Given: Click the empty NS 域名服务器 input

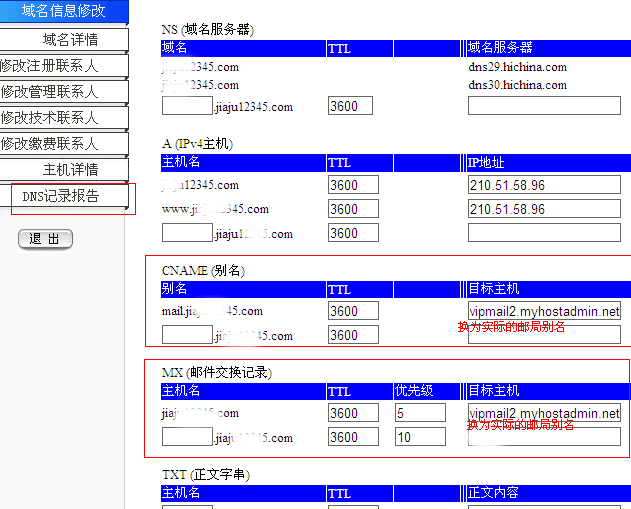Looking at the screenshot, I should (544, 106).
